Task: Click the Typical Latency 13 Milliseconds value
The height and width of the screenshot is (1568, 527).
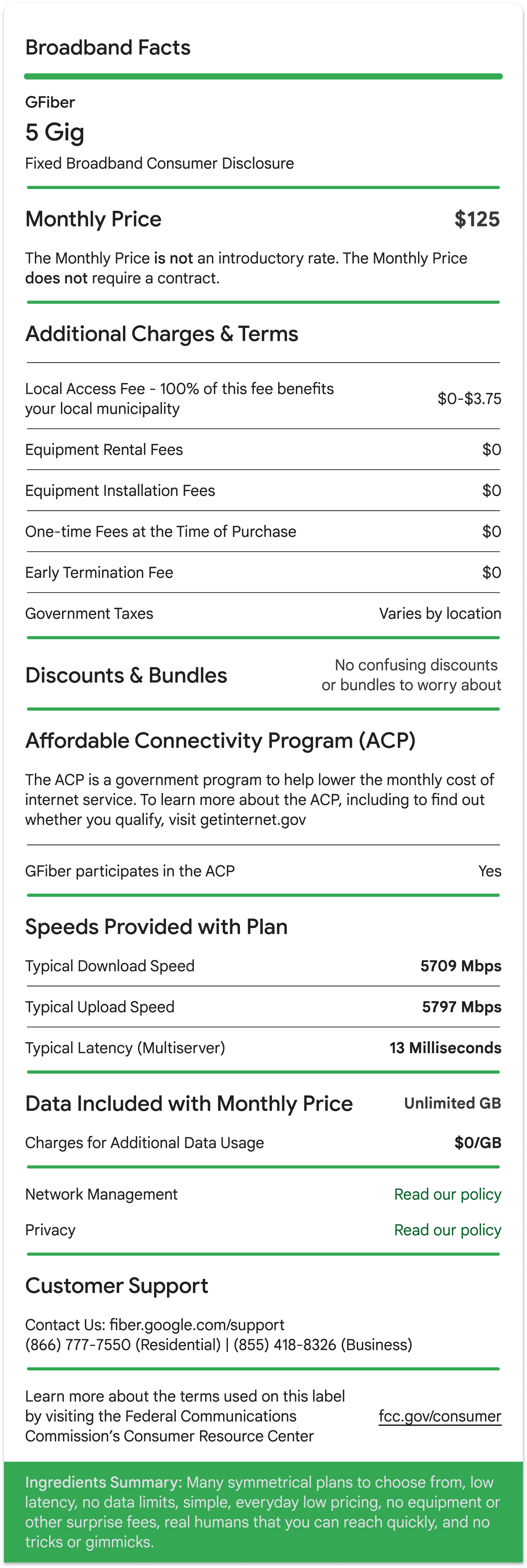Action: (446, 1048)
